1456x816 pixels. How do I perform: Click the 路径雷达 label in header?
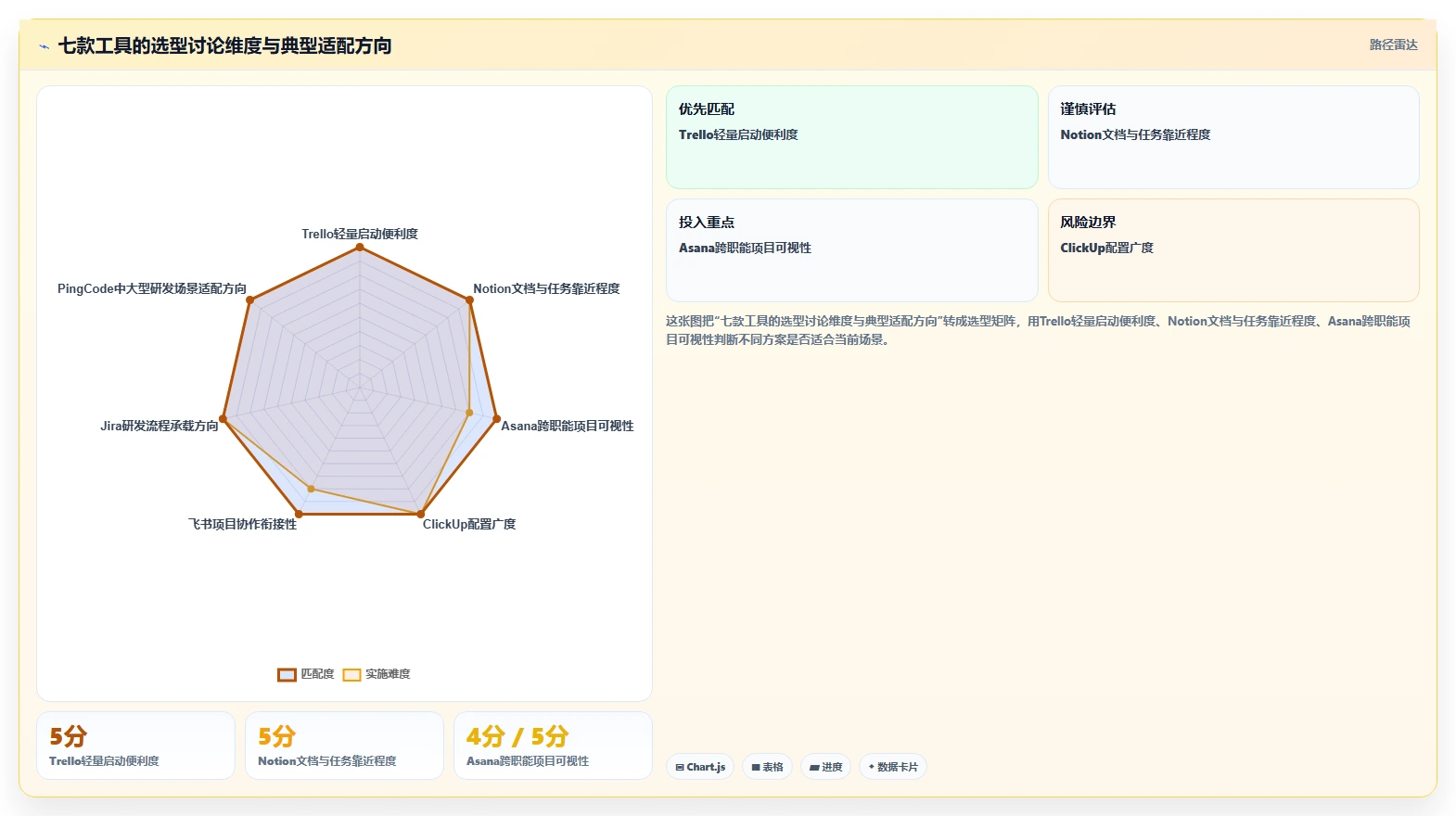(1393, 45)
